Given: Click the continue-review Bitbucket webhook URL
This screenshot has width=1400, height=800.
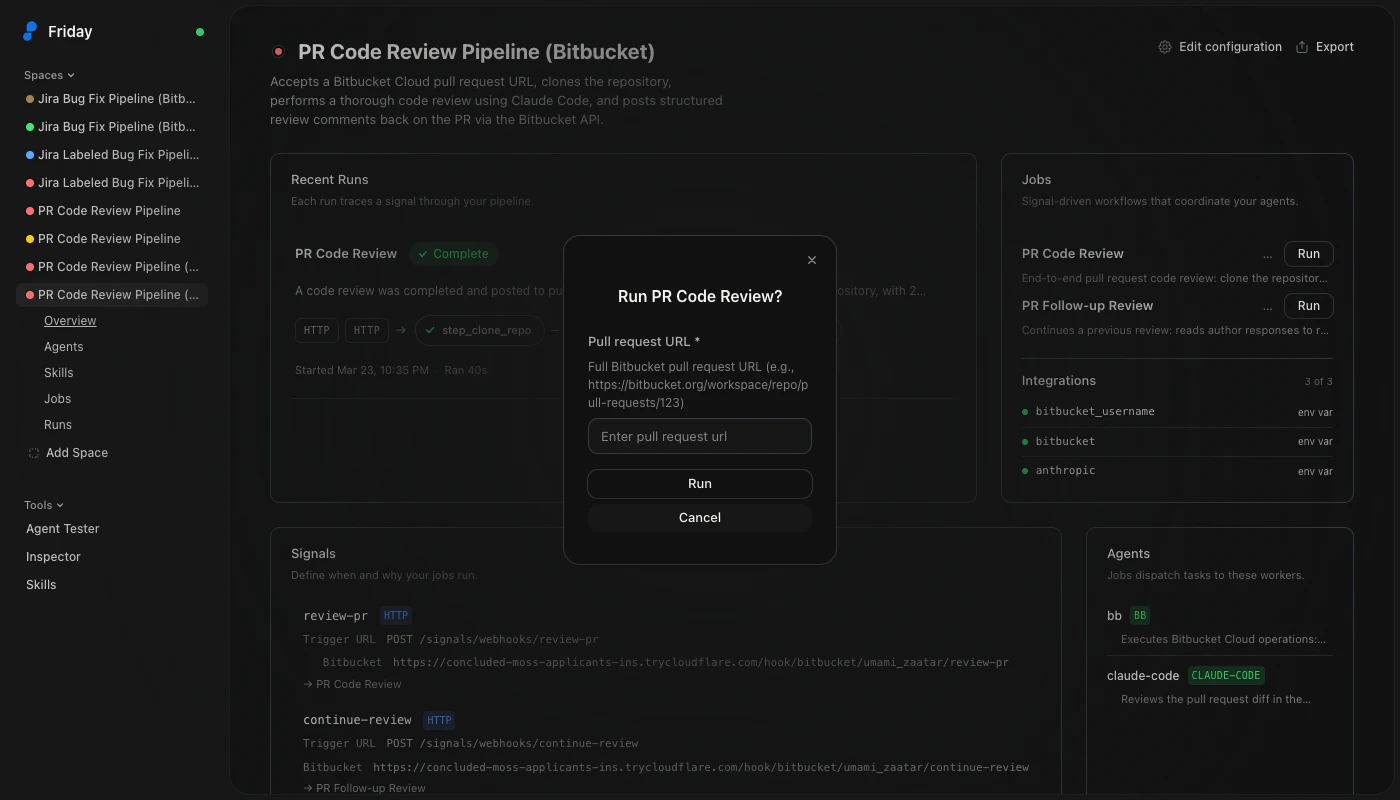Looking at the screenshot, I should tap(701, 767).
